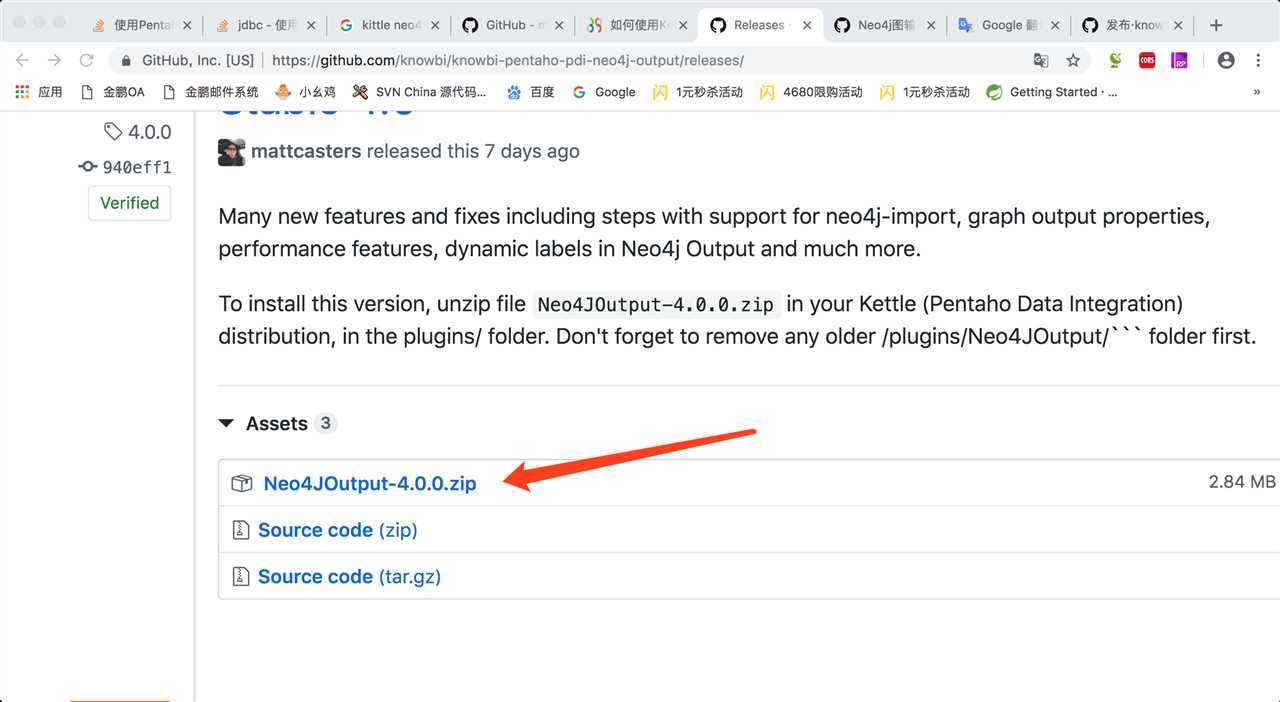Click mattcasters avatar image
The image size is (1280, 702).
231,152
